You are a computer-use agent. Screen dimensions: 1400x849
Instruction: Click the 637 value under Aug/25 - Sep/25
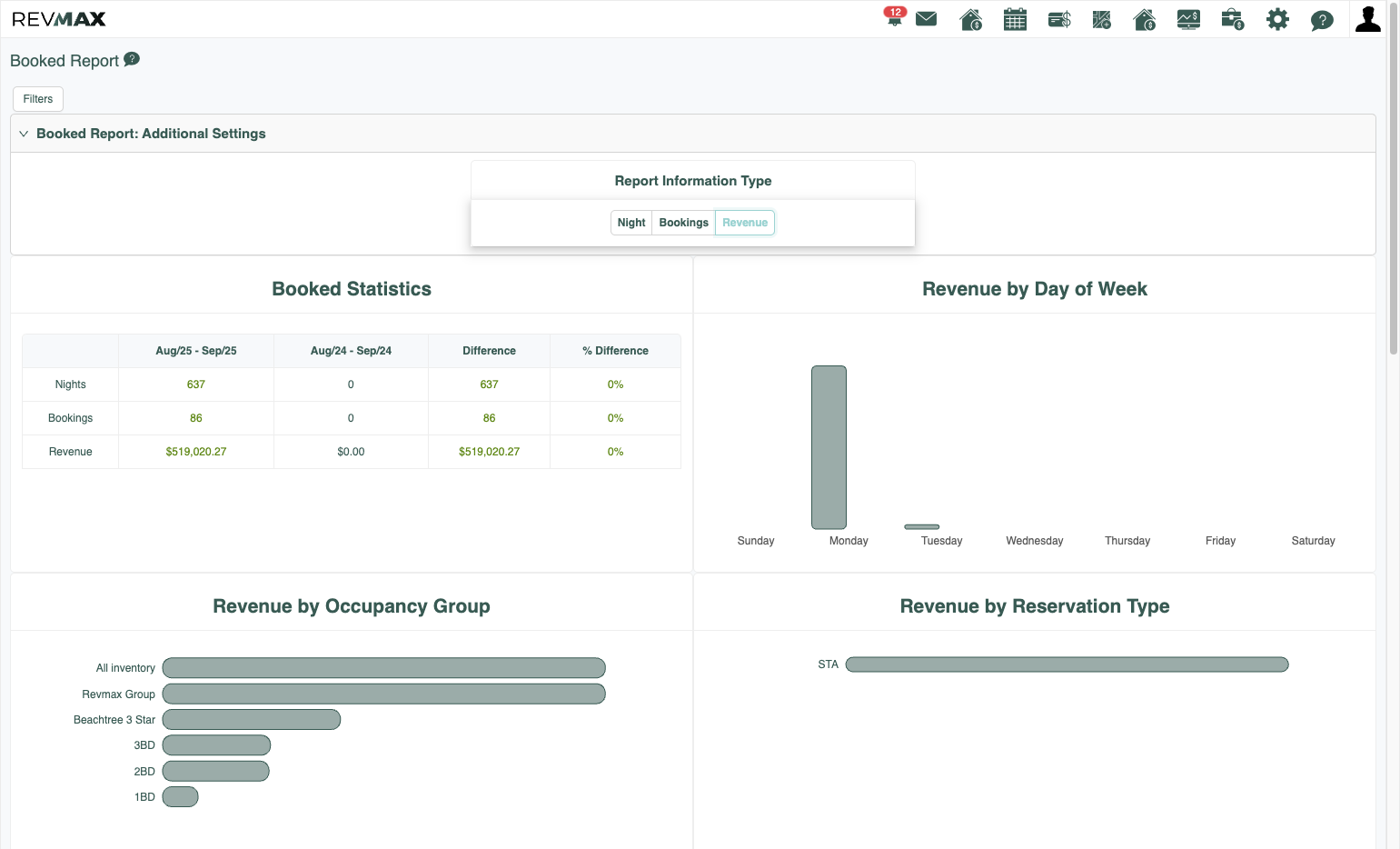pyautogui.click(x=196, y=385)
